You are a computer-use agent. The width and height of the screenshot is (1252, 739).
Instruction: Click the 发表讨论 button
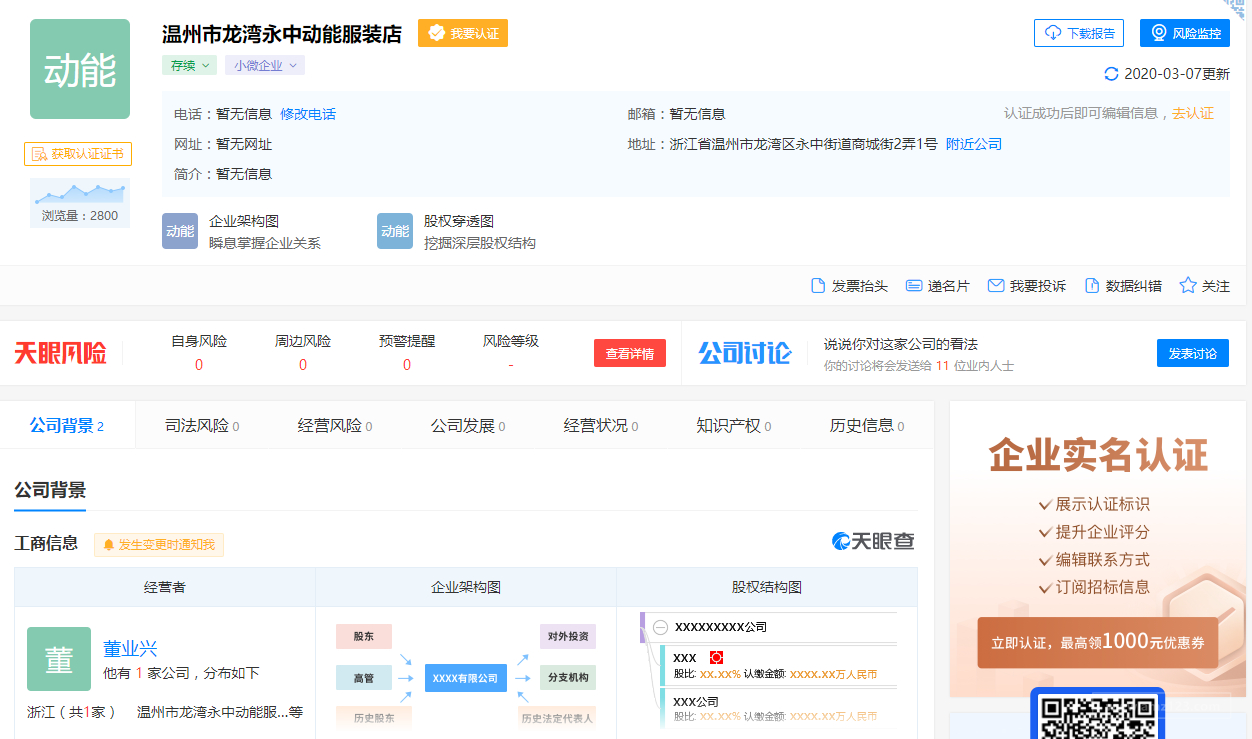[x=1192, y=353]
